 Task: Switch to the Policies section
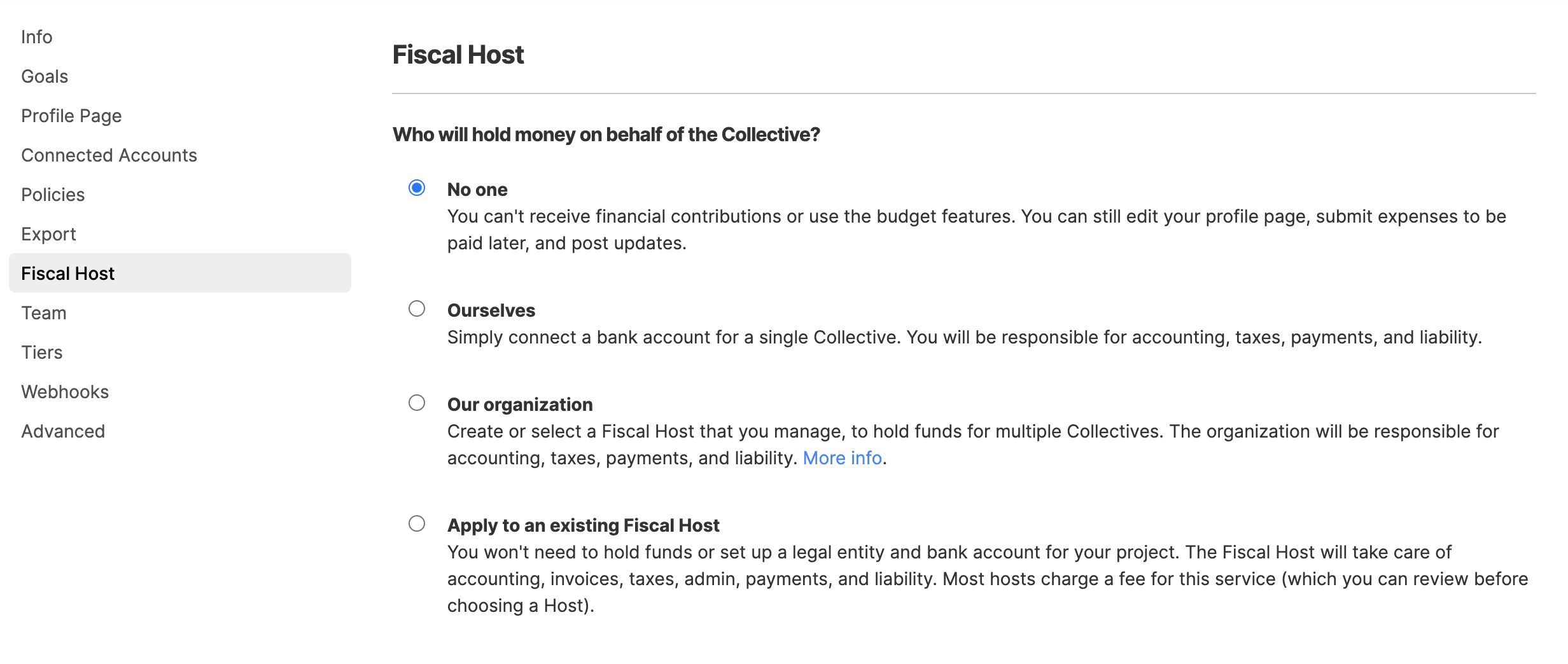click(x=53, y=195)
